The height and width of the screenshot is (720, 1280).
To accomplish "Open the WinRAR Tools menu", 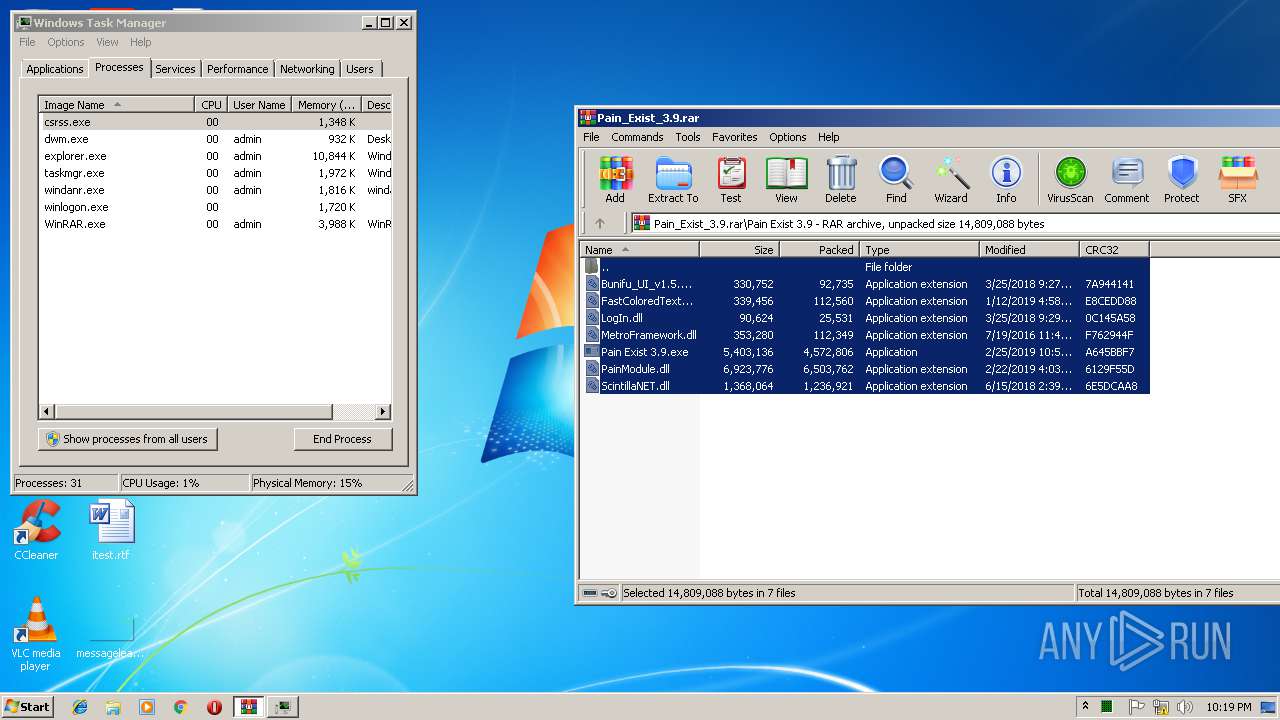I will coord(688,137).
